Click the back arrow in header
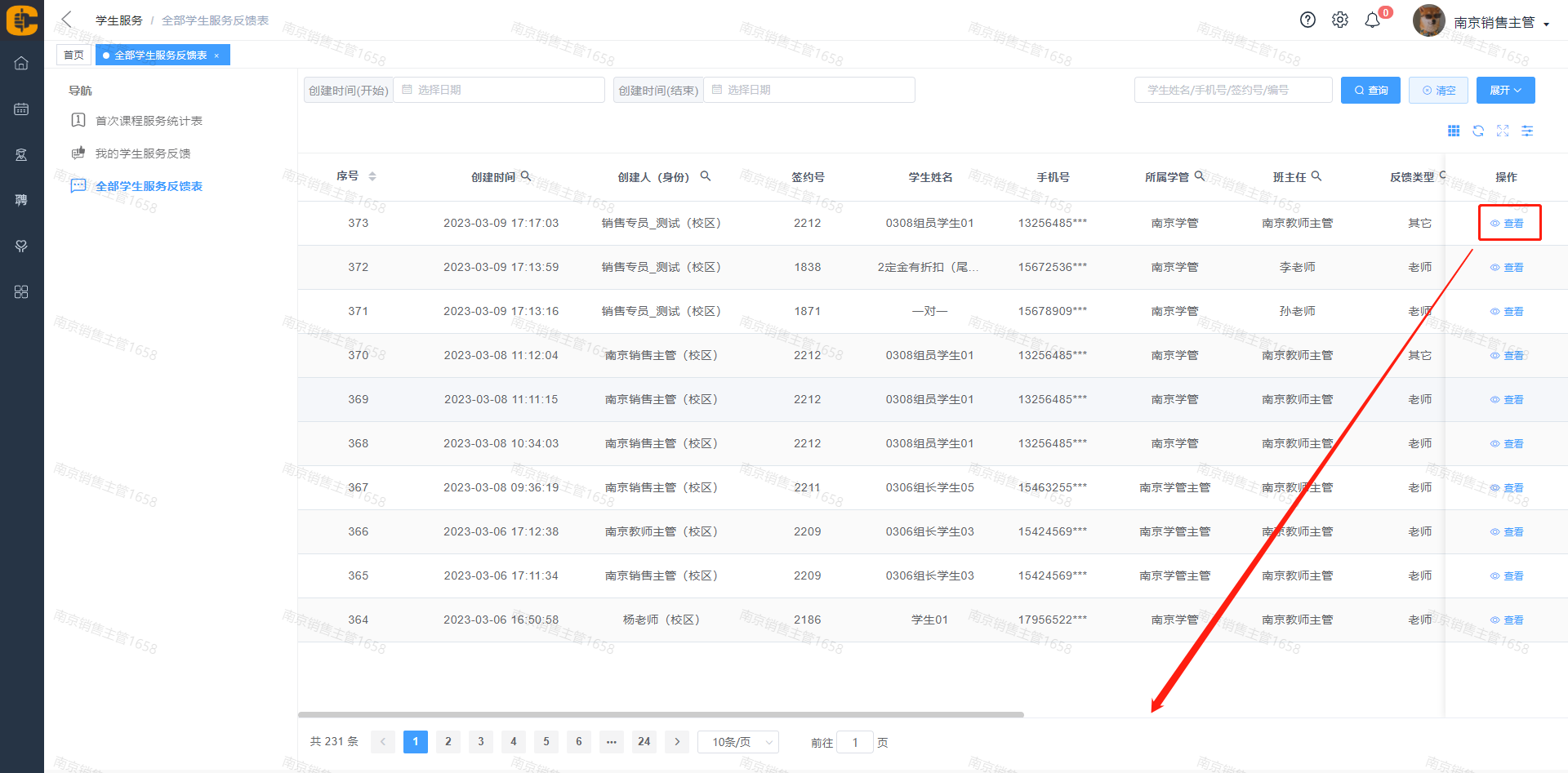The width and height of the screenshot is (1568, 773). 67,20
